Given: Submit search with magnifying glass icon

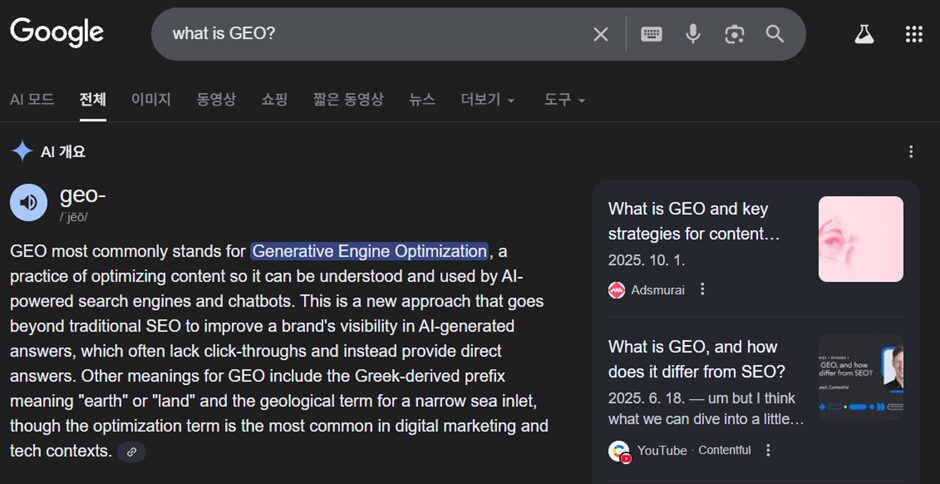Looking at the screenshot, I should click(775, 34).
